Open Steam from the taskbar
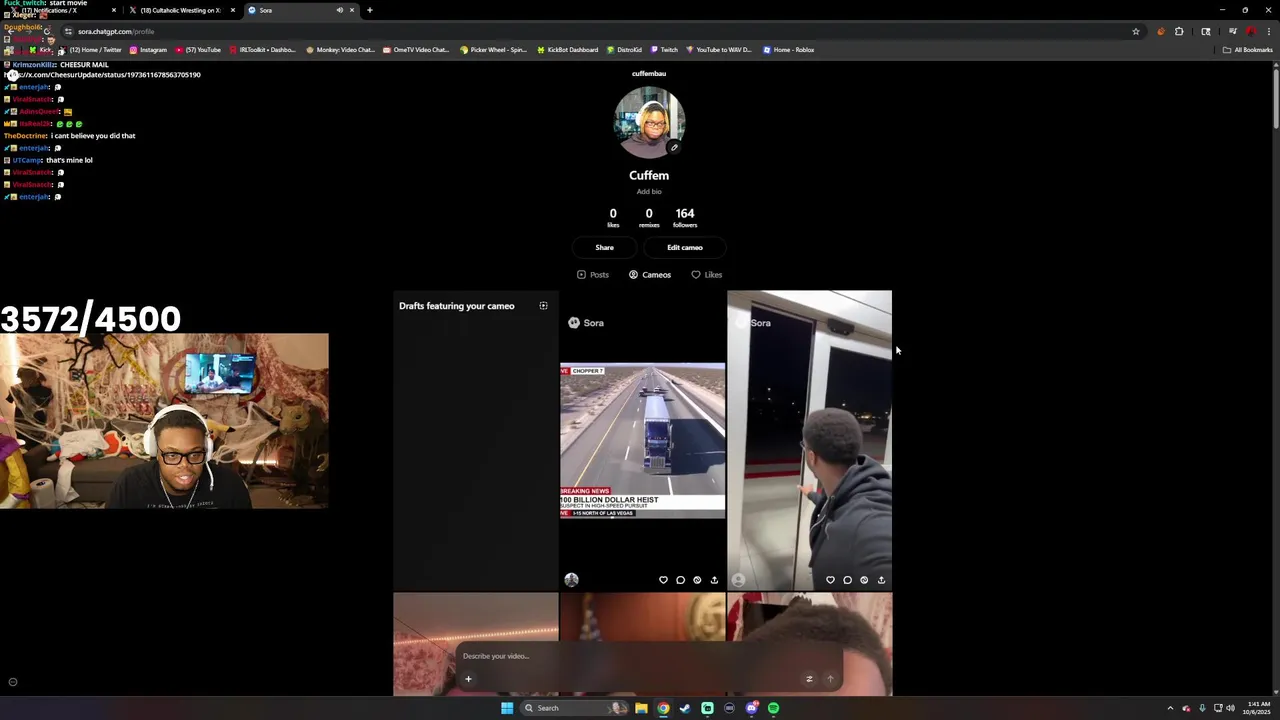1280x720 pixels. pyautogui.click(x=685, y=708)
